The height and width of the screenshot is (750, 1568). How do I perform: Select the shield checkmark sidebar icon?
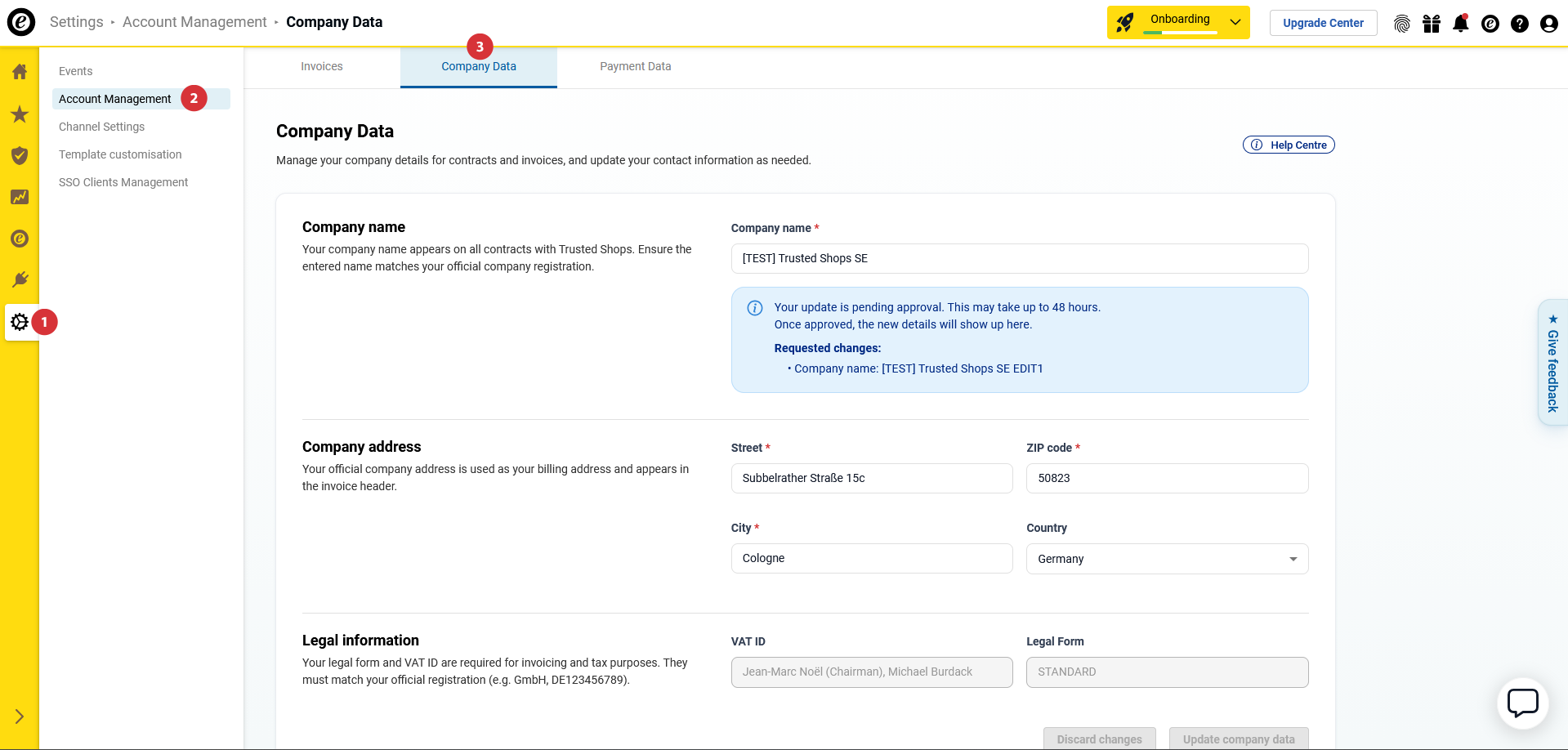(x=20, y=155)
